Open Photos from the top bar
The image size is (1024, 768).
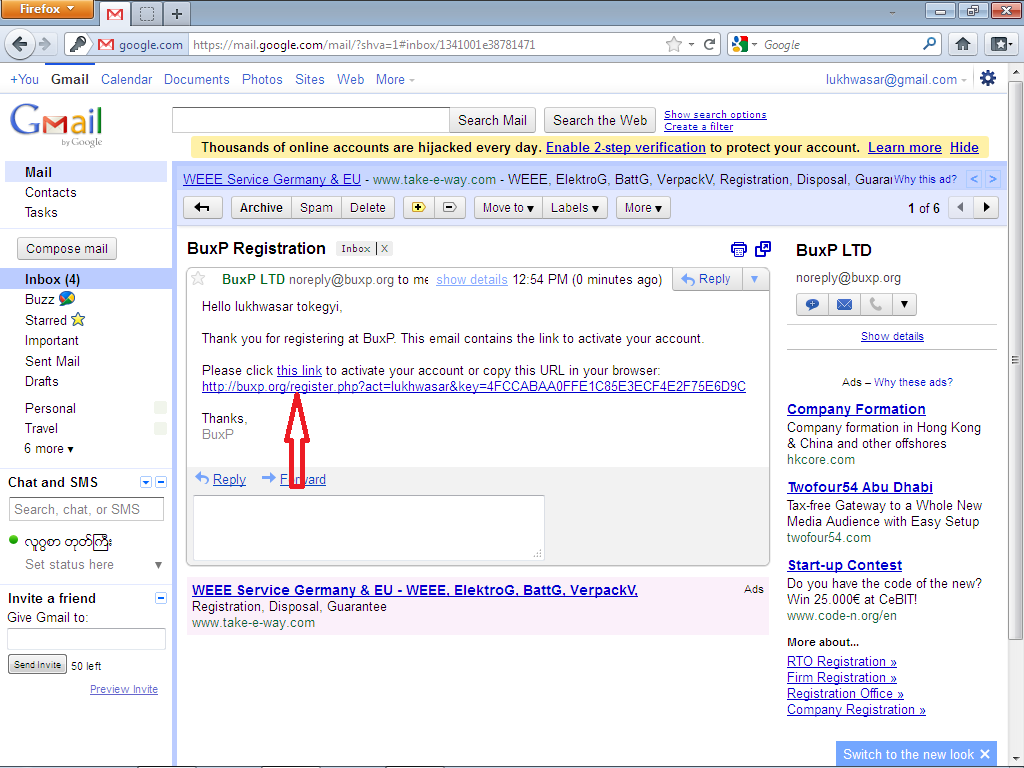[x=262, y=80]
